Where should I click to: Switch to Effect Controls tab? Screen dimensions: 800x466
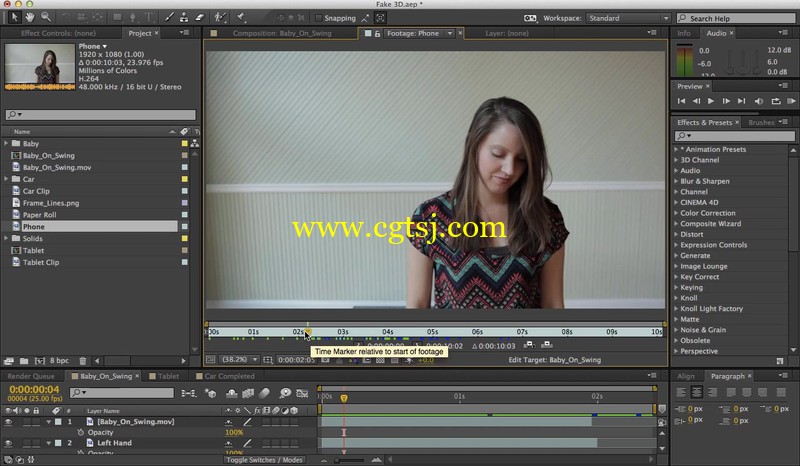pos(58,33)
